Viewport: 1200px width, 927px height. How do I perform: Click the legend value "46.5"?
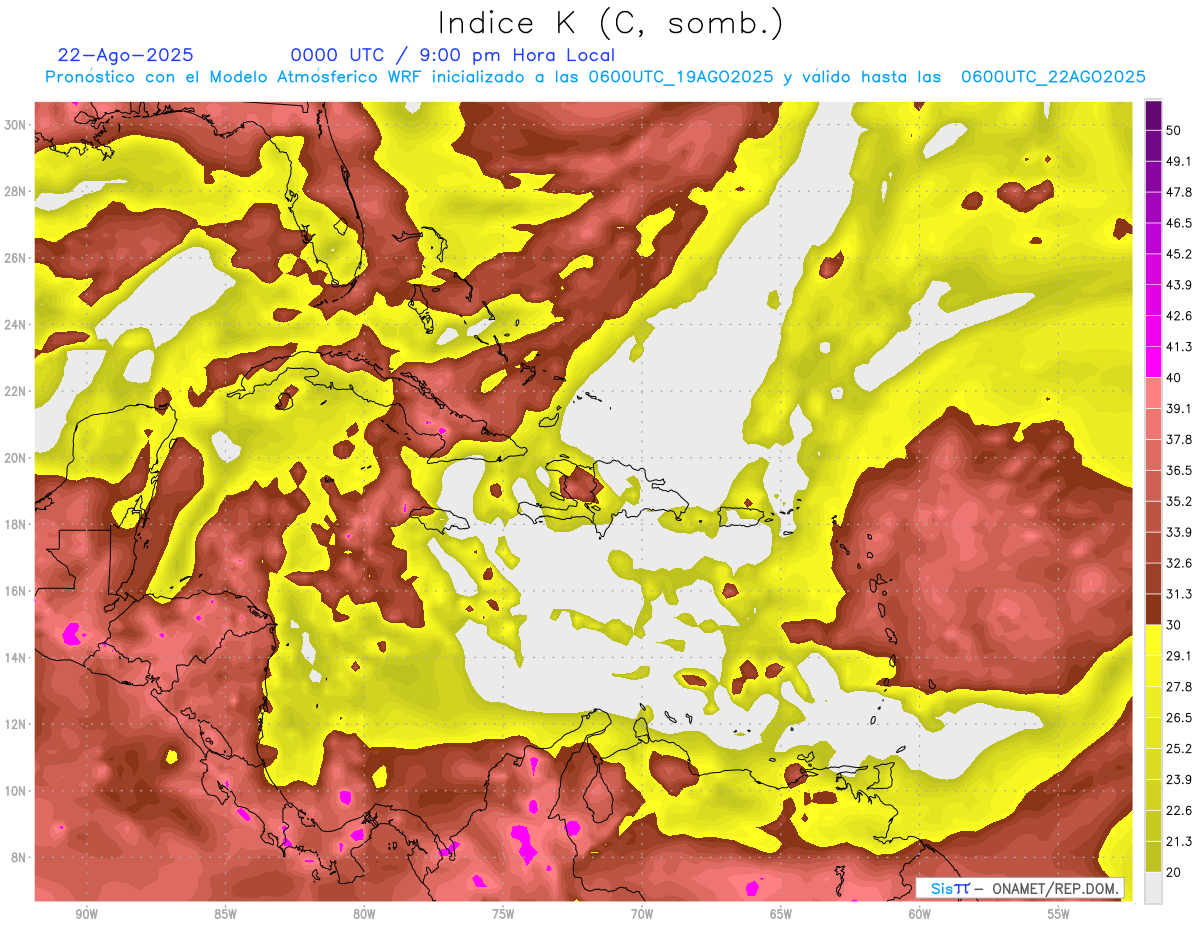pyautogui.click(x=1180, y=224)
